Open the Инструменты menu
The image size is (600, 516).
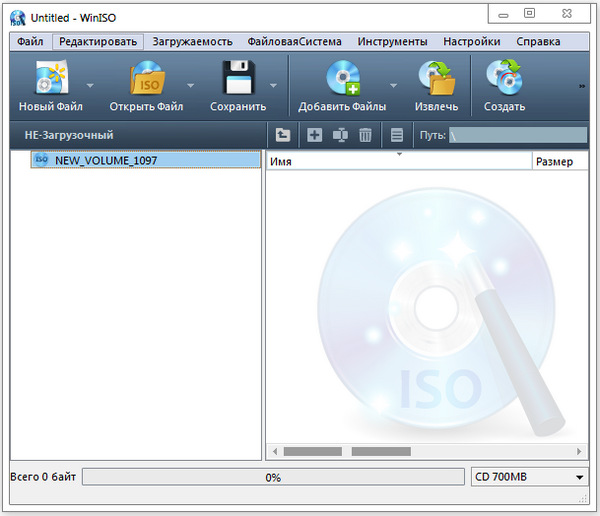(392, 42)
